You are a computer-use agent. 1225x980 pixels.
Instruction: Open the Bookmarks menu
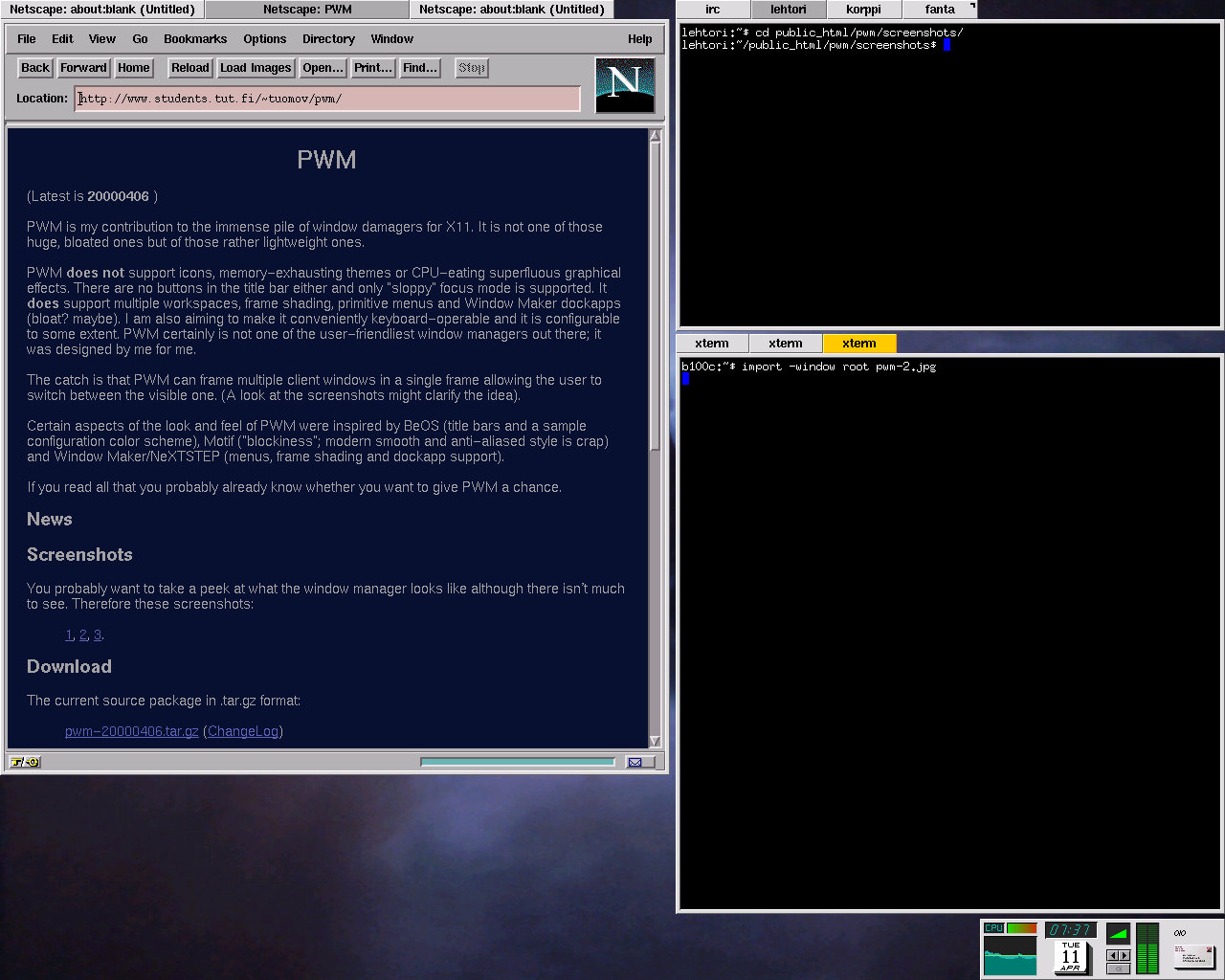click(x=195, y=39)
